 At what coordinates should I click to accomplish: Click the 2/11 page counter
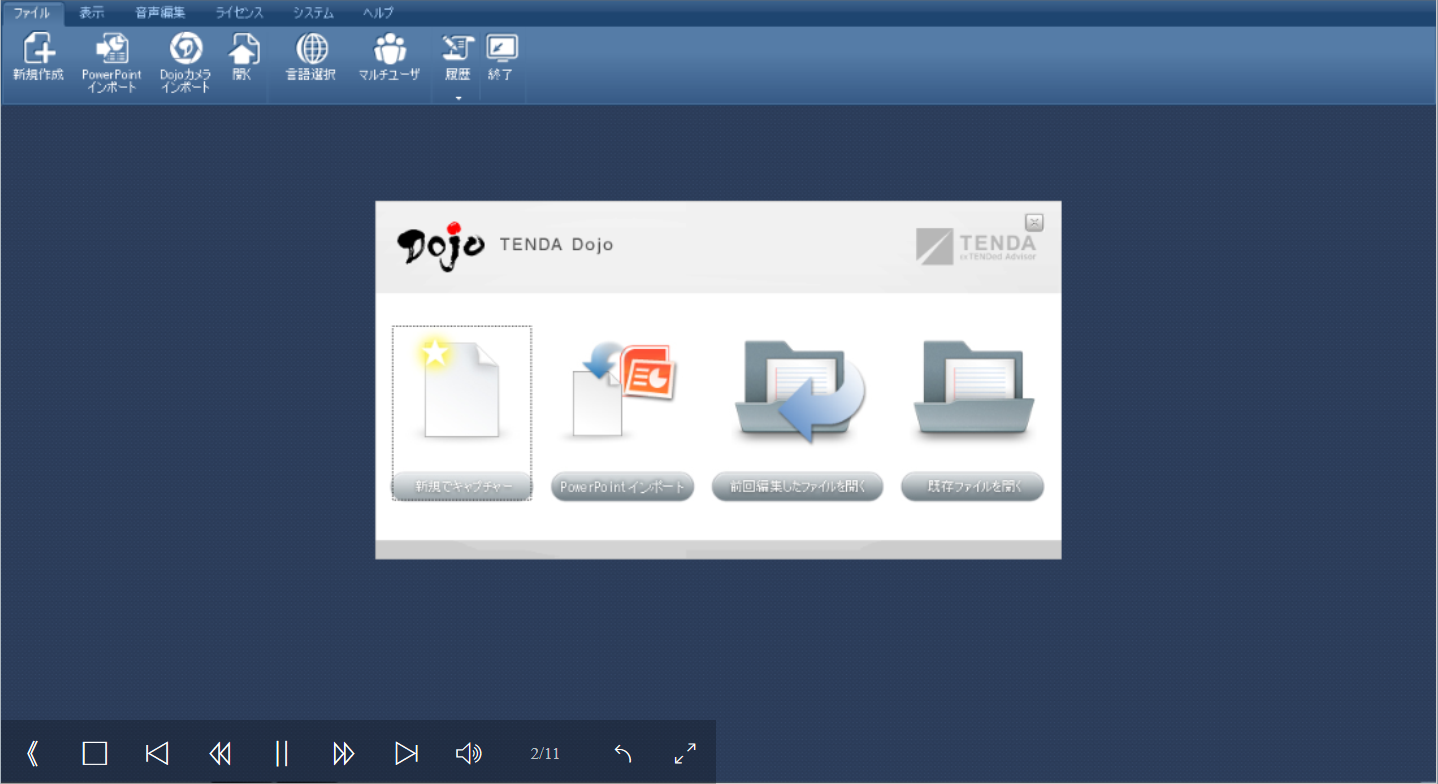click(x=545, y=754)
